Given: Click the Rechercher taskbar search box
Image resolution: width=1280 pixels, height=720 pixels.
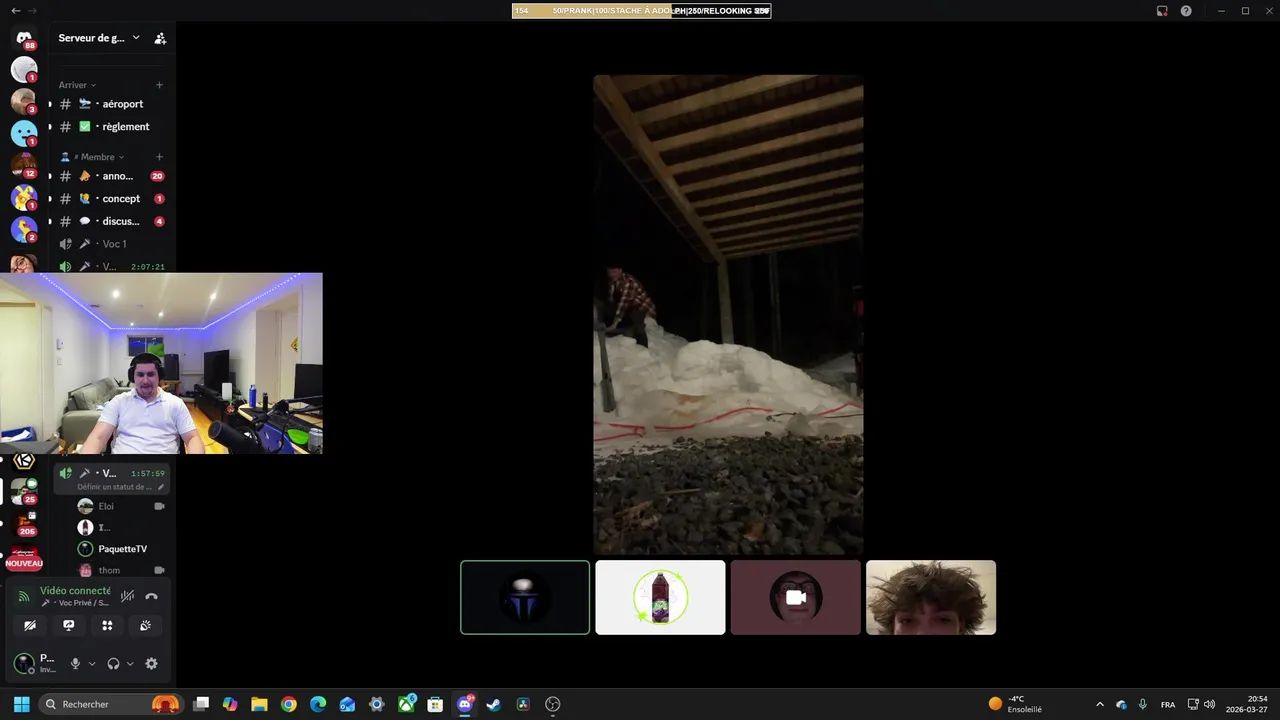Looking at the screenshot, I should click(111, 704).
